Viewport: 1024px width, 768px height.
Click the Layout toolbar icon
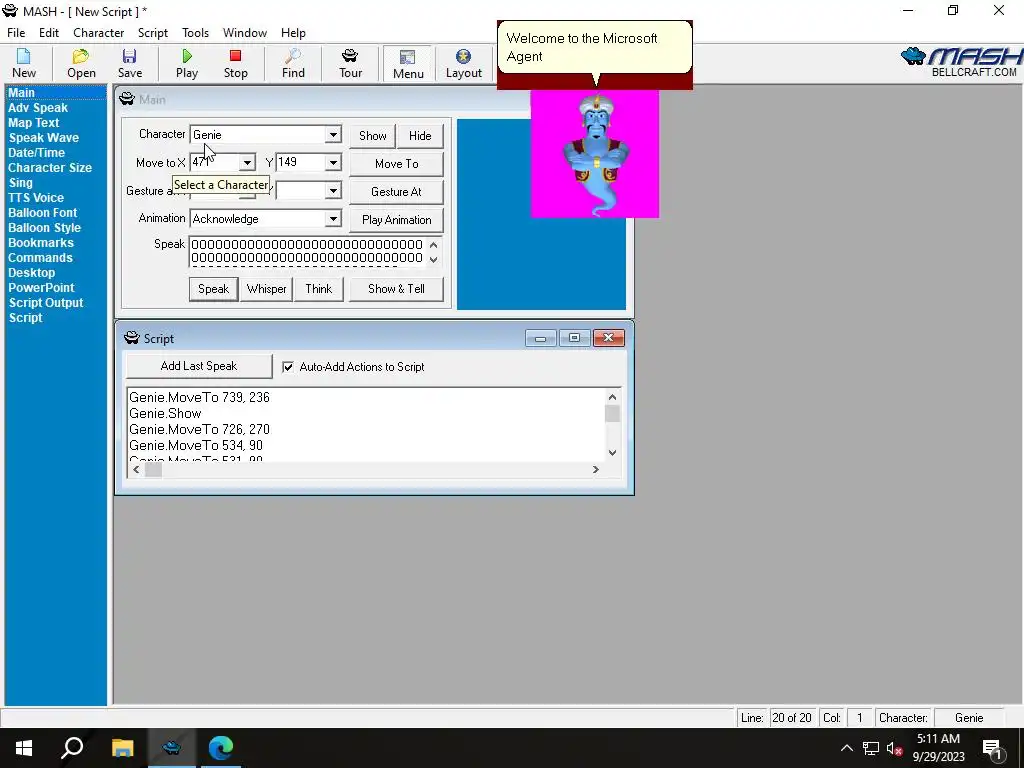[x=464, y=63]
